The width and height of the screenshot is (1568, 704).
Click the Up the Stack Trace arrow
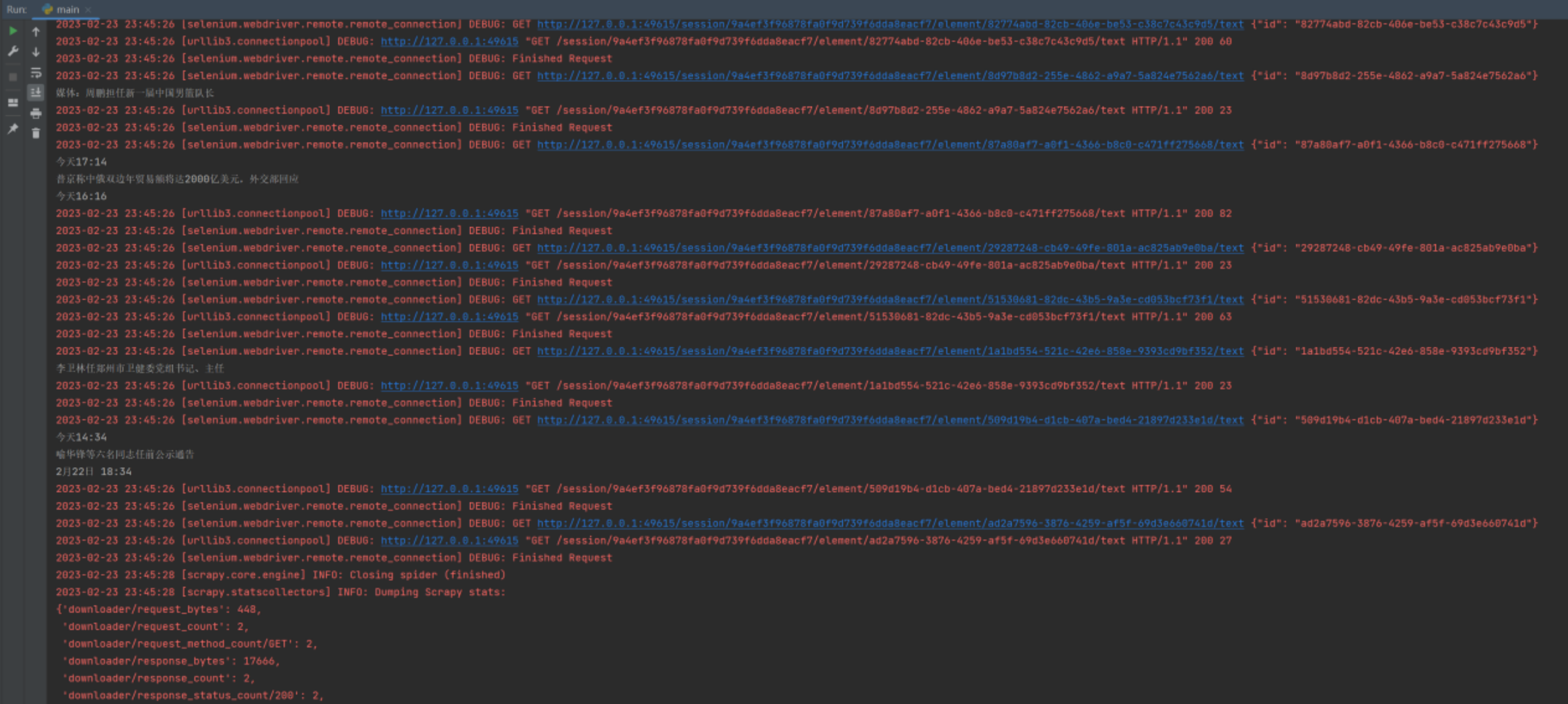pyautogui.click(x=36, y=31)
